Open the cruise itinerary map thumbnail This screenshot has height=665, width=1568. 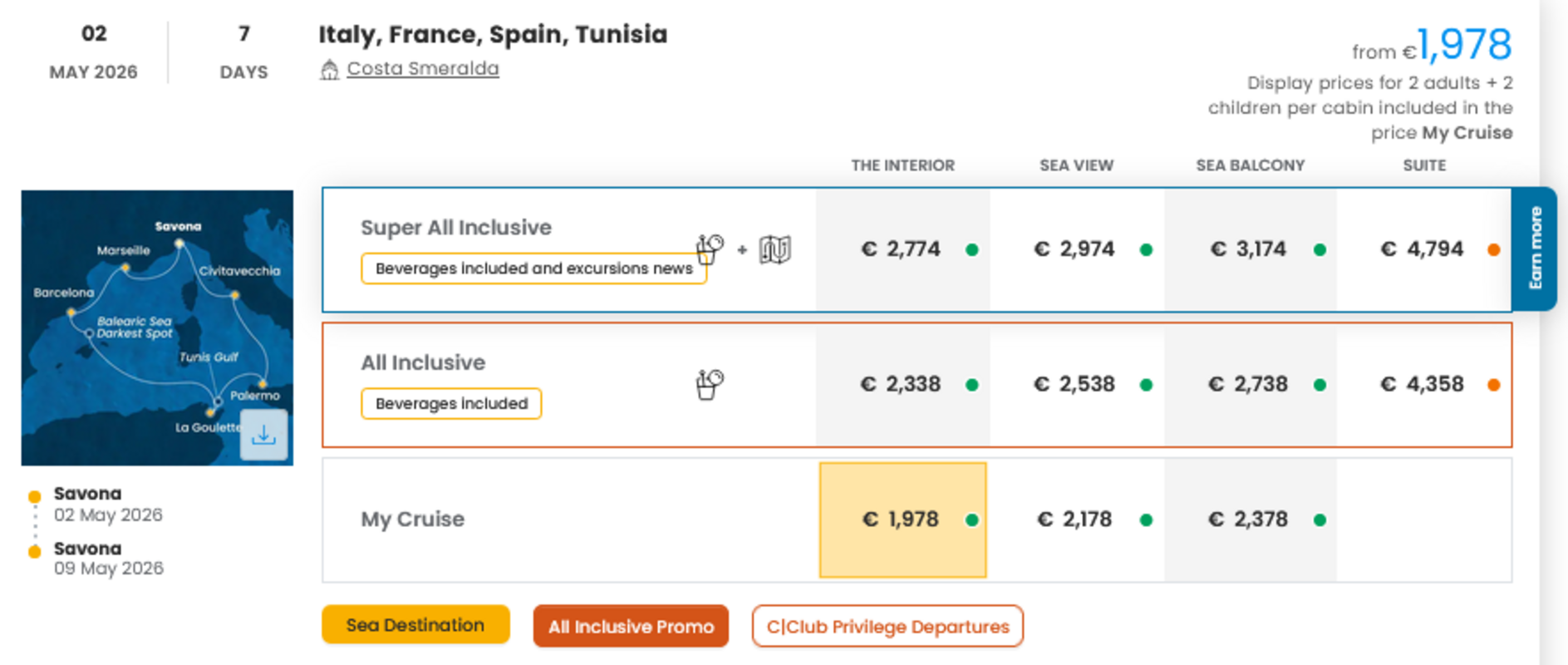141,316
